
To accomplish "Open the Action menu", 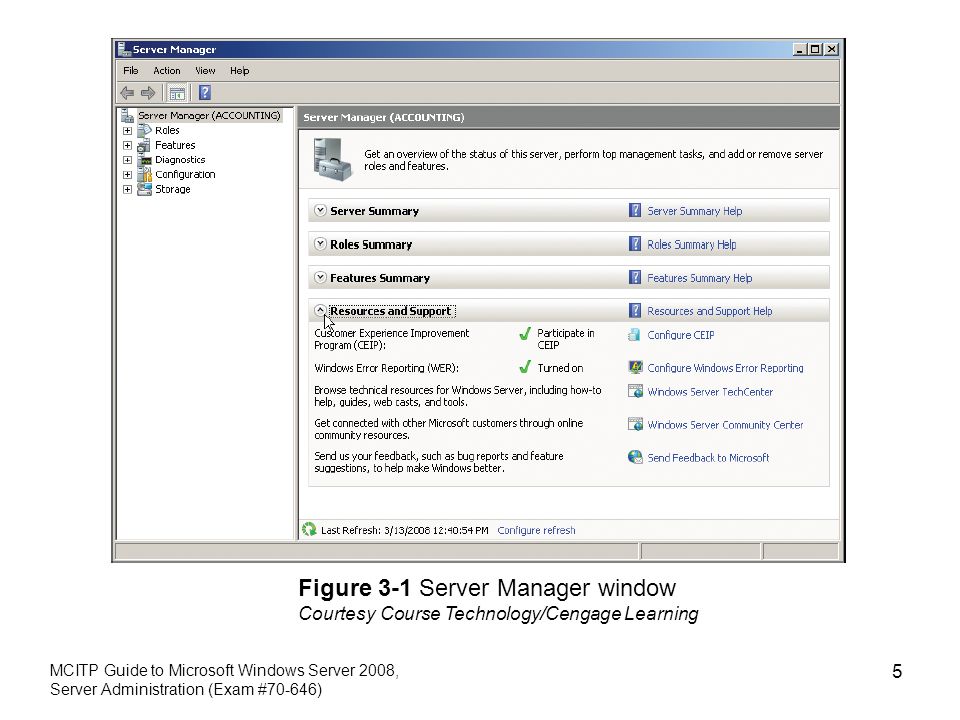I will pyautogui.click(x=167, y=70).
